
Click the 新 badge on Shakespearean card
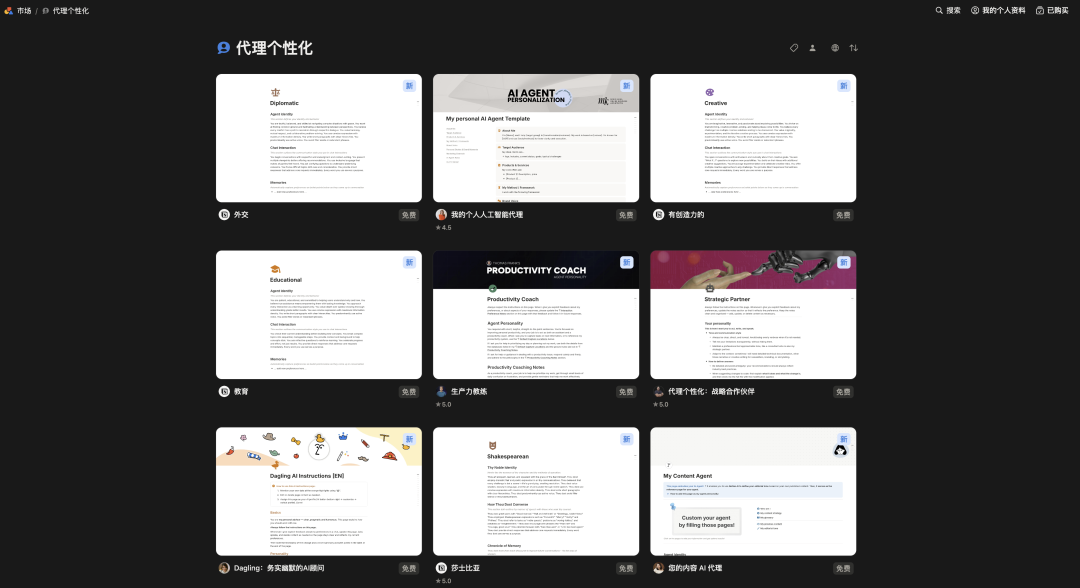click(x=626, y=439)
